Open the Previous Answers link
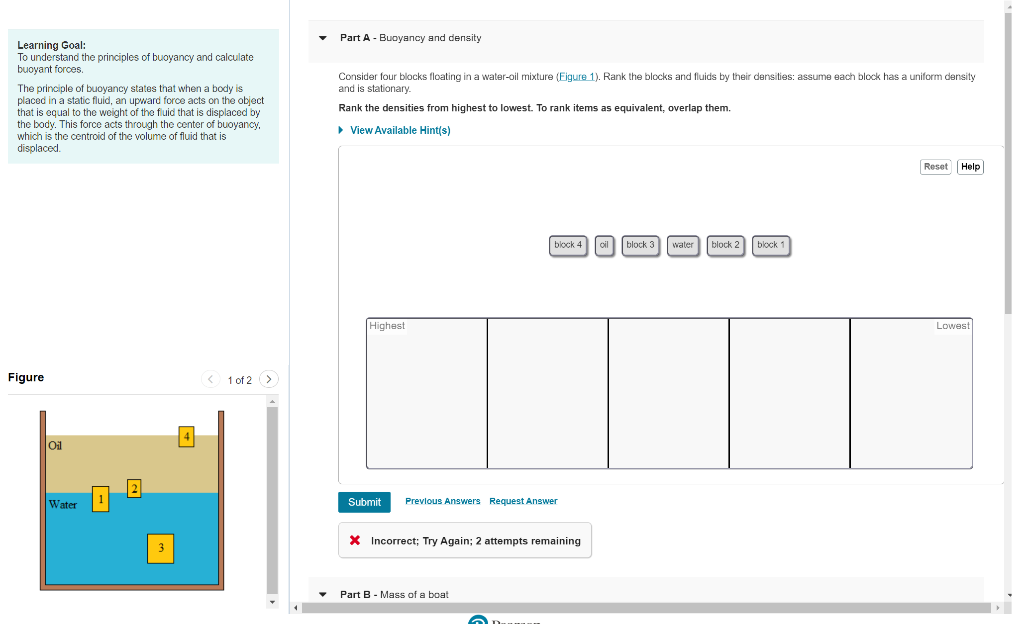Screen dimensions: 1024x624 442,501
